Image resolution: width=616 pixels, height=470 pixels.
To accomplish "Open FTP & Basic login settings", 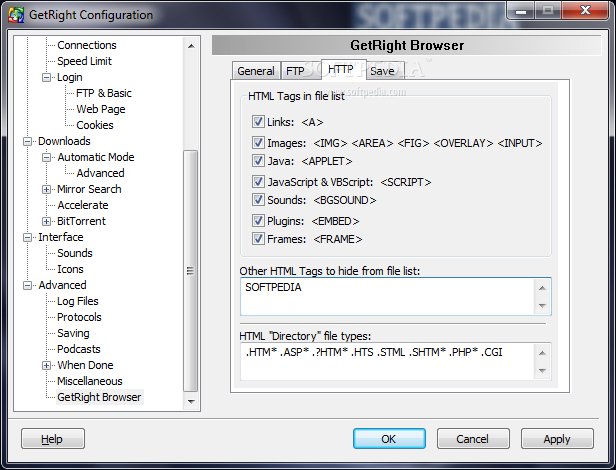I will pyautogui.click(x=104, y=93).
